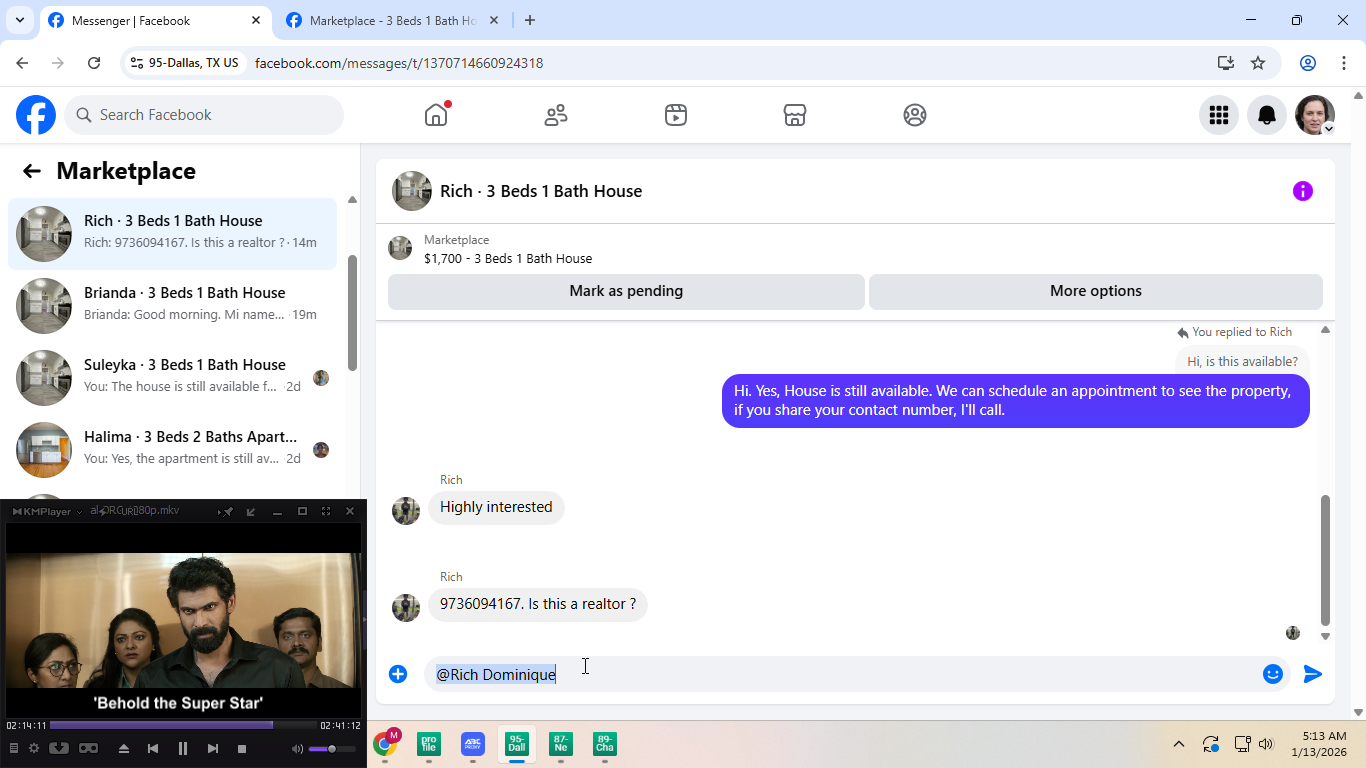Send the message with the arrow icon
Image resolution: width=1366 pixels, height=768 pixels.
(1313, 674)
